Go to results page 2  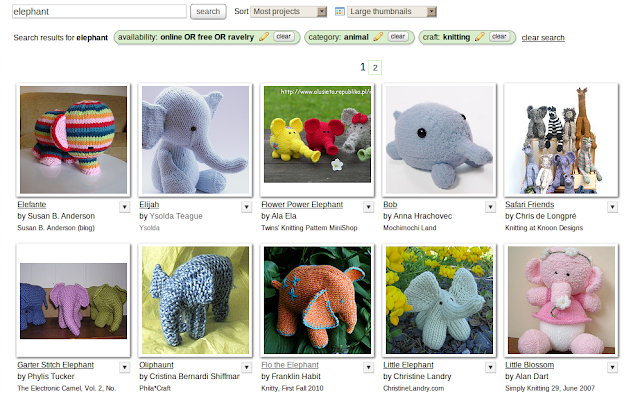(375, 68)
